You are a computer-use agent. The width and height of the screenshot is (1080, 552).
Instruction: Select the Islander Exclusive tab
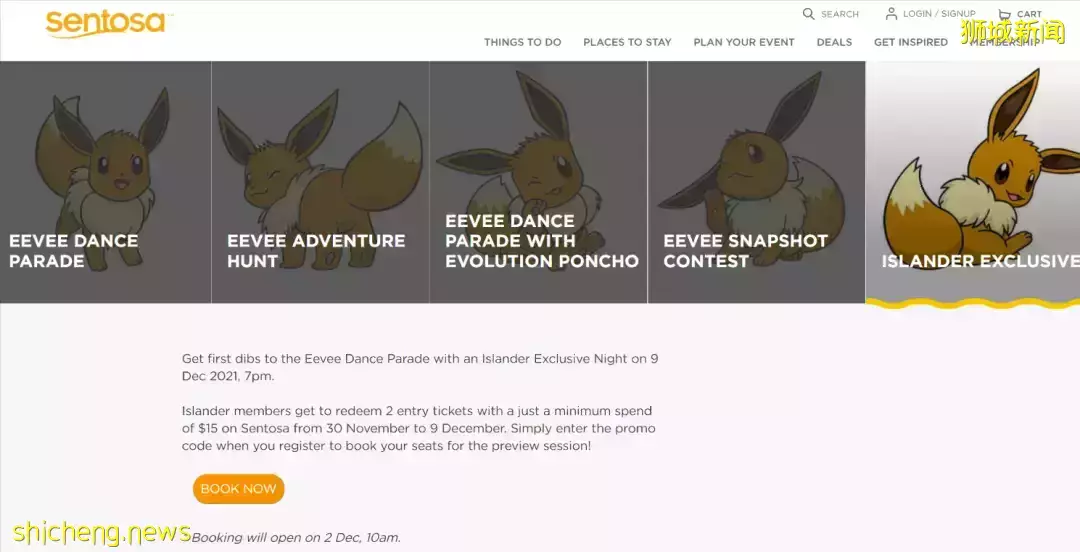coord(972,182)
